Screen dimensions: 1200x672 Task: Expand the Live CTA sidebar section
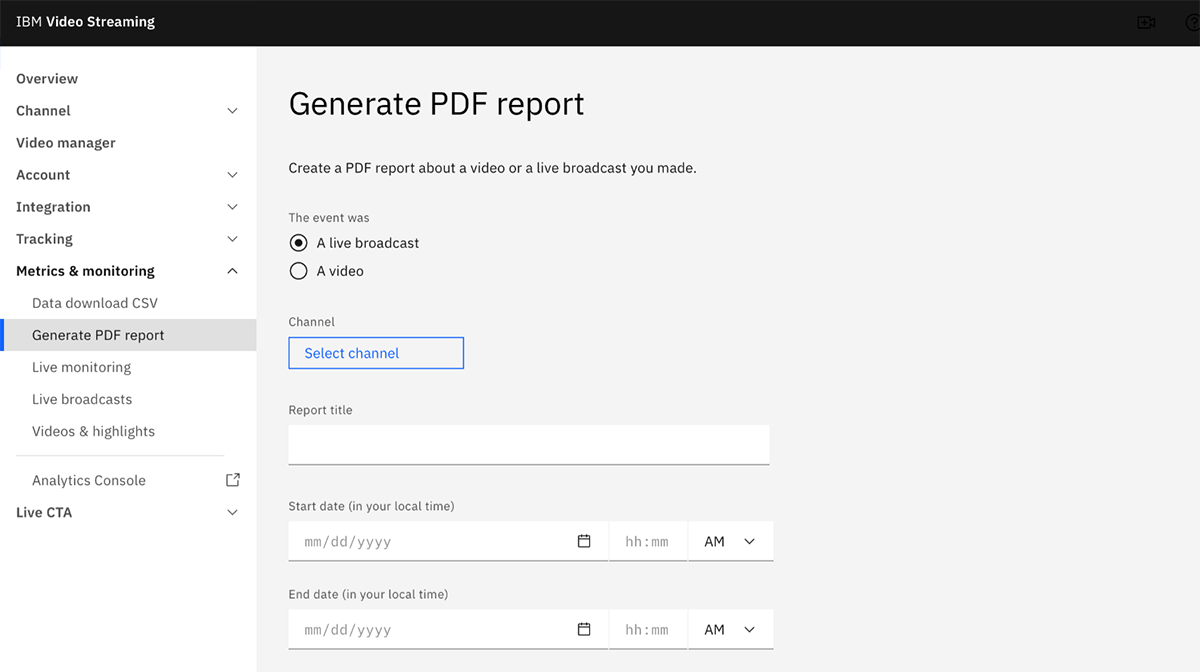(x=233, y=513)
